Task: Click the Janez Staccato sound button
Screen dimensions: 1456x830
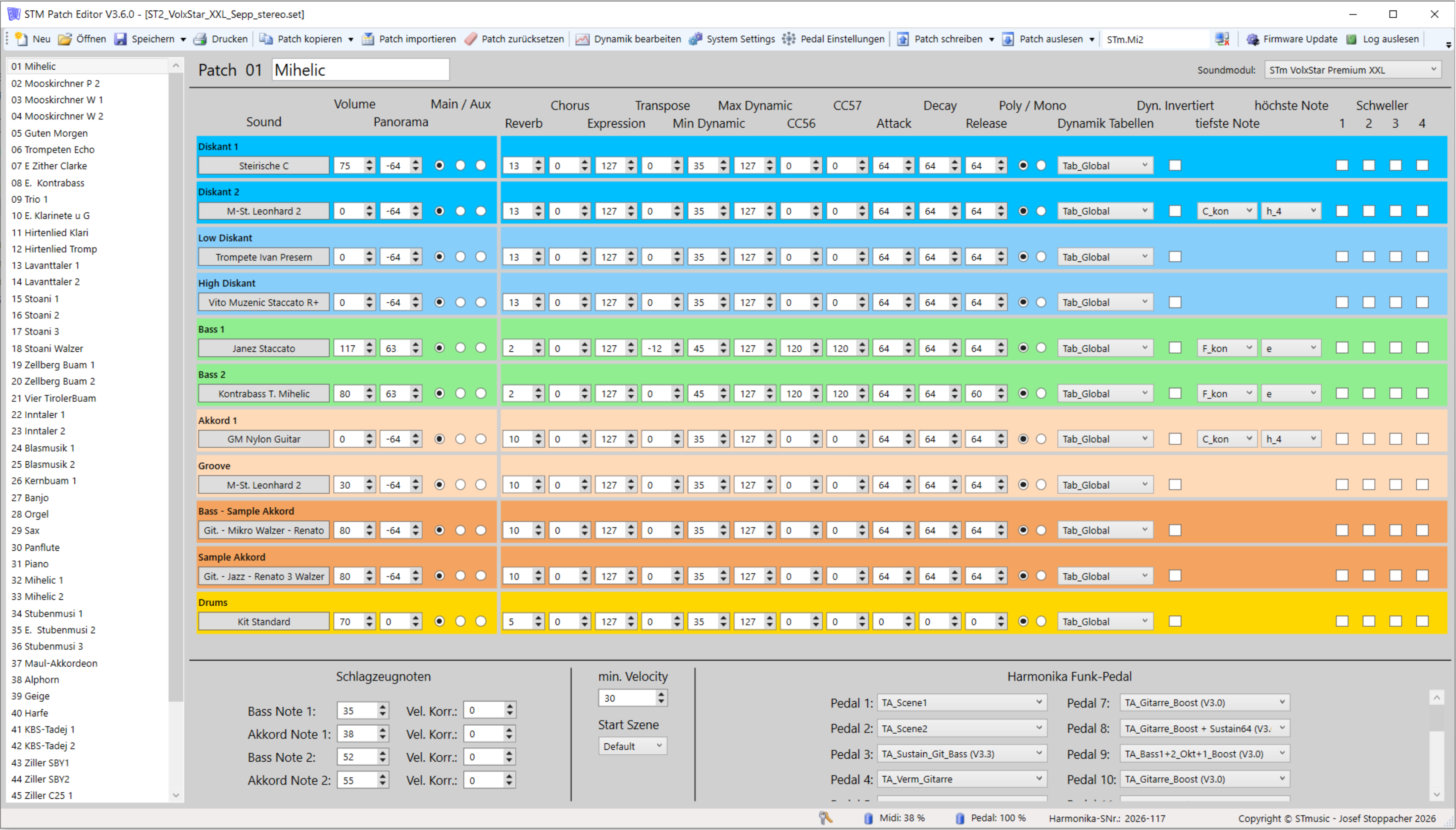Action: (263, 348)
